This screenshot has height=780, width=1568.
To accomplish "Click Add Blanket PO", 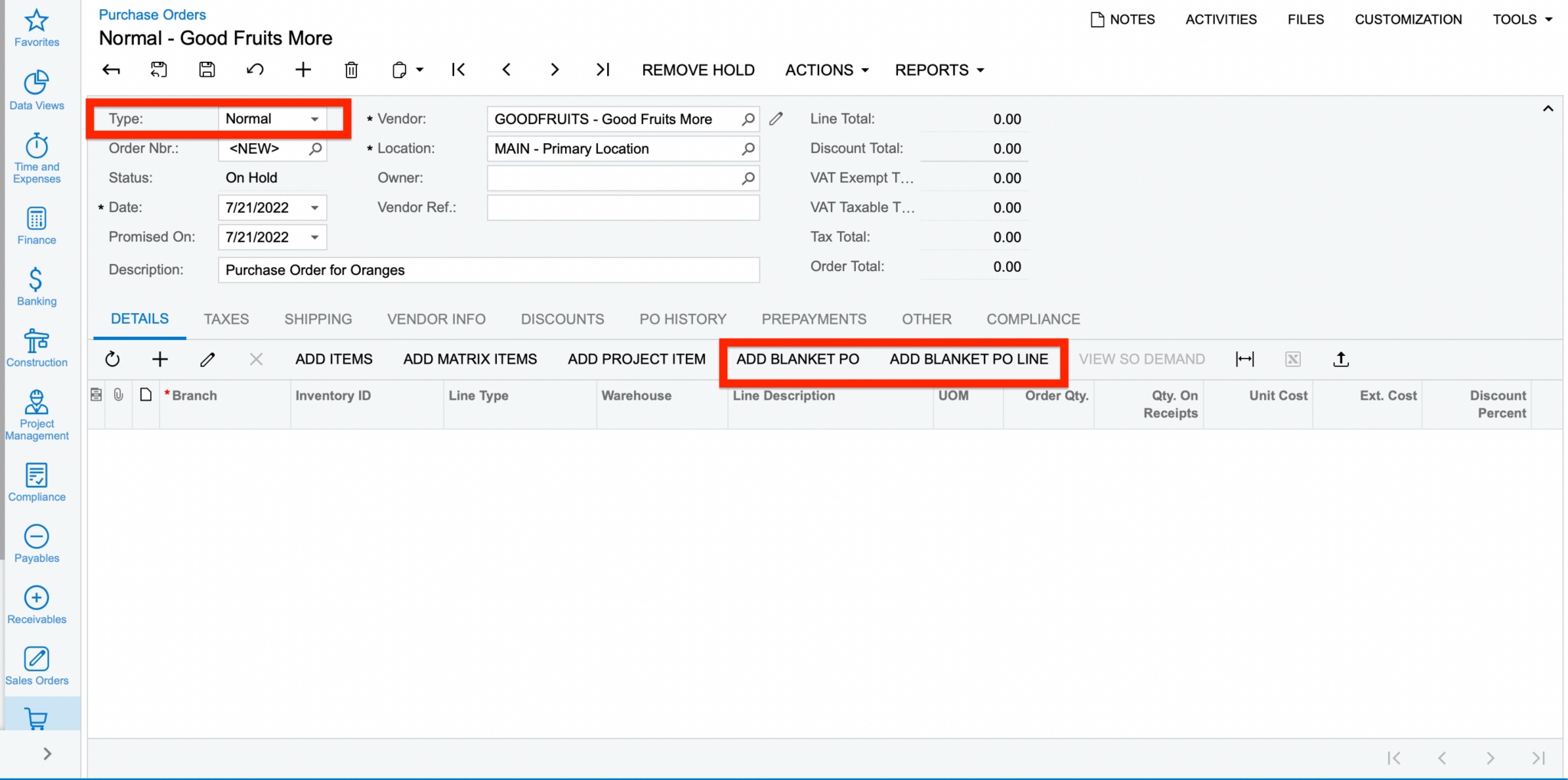I will pyautogui.click(x=798, y=359).
